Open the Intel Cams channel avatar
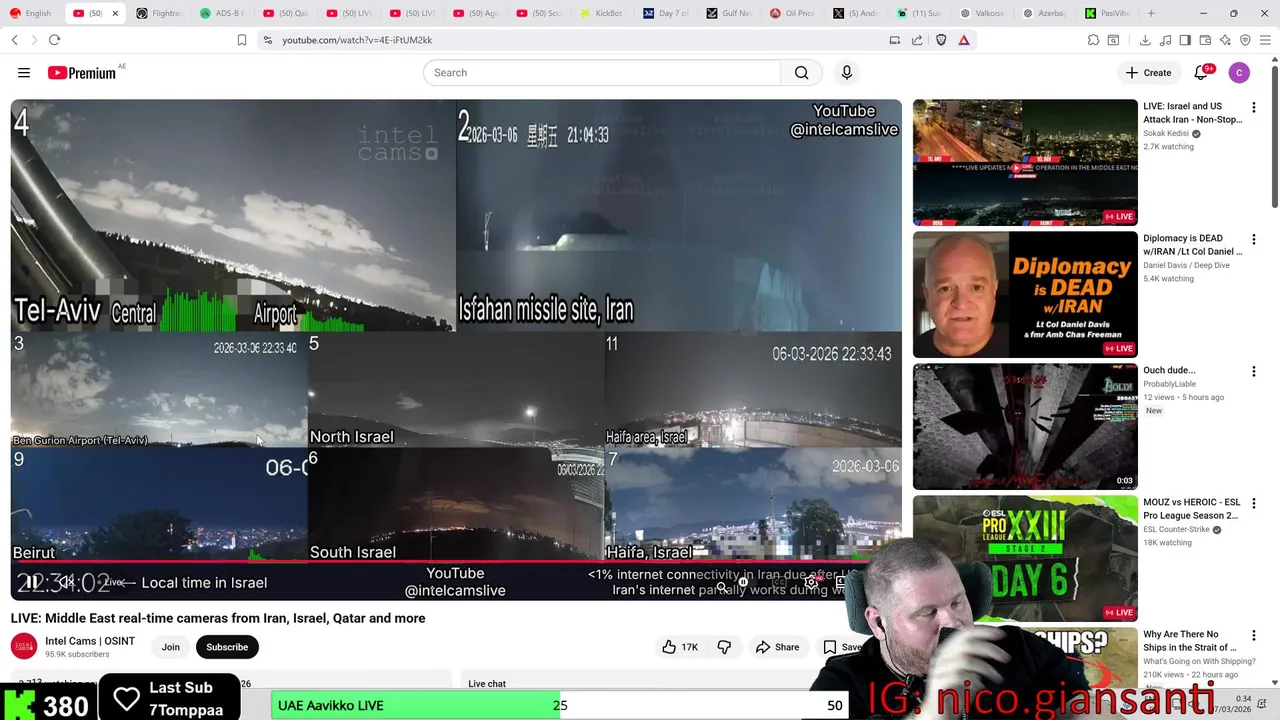The image size is (1280, 720). pyautogui.click(x=24, y=647)
